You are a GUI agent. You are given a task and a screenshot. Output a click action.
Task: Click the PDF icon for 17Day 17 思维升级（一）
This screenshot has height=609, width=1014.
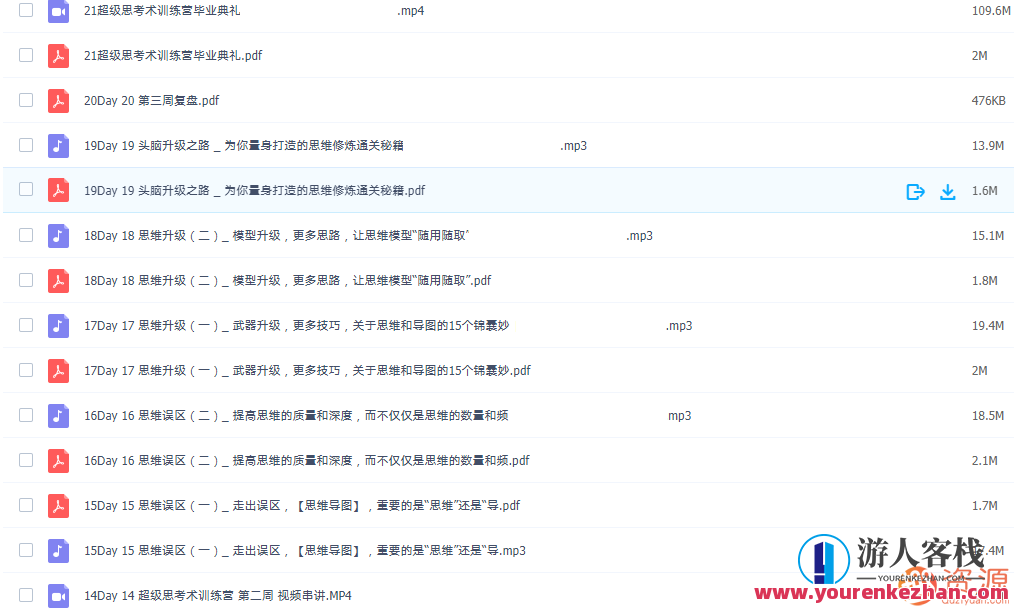pyautogui.click(x=58, y=370)
